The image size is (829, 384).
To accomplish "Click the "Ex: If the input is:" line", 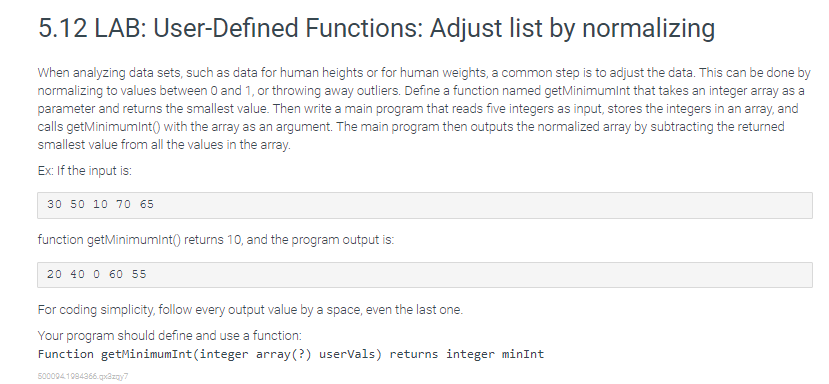I will click(85, 171).
